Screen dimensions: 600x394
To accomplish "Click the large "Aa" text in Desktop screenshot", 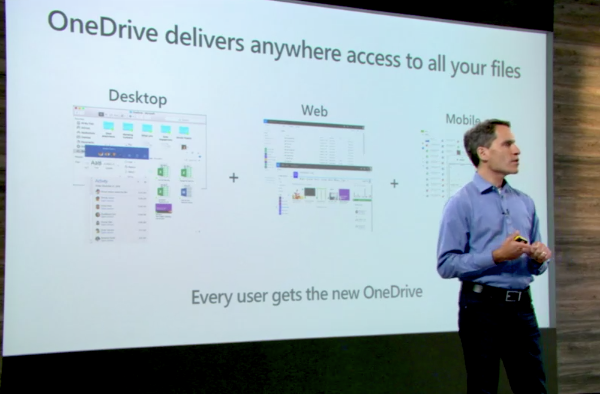I will [x=96, y=163].
